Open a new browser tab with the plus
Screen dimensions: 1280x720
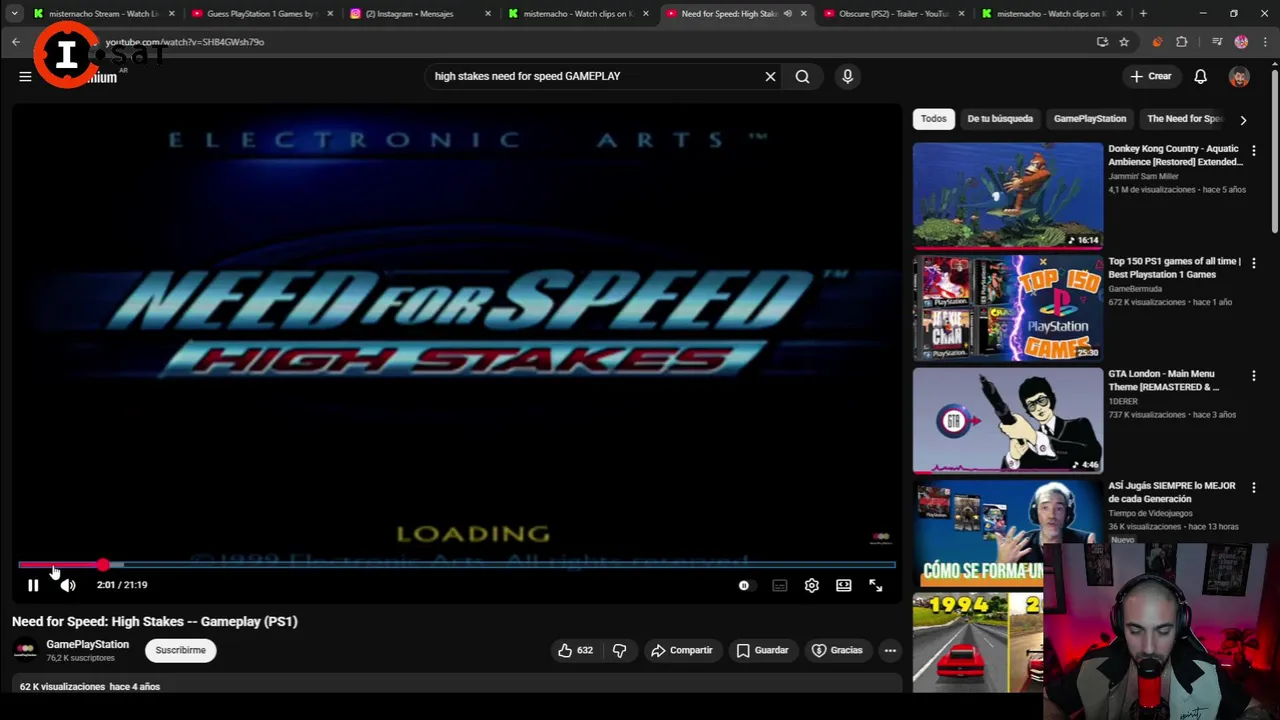[1143, 14]
